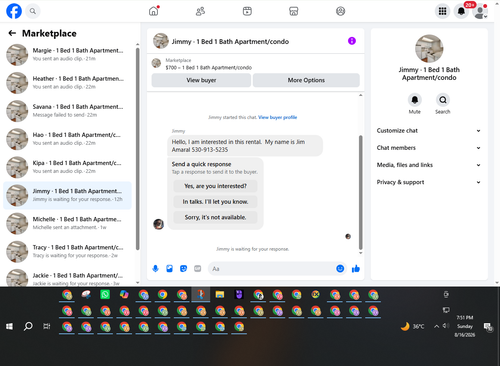Click View buyer button
The height and width of the screenshot is (366, 500).
tap(201, 80)
